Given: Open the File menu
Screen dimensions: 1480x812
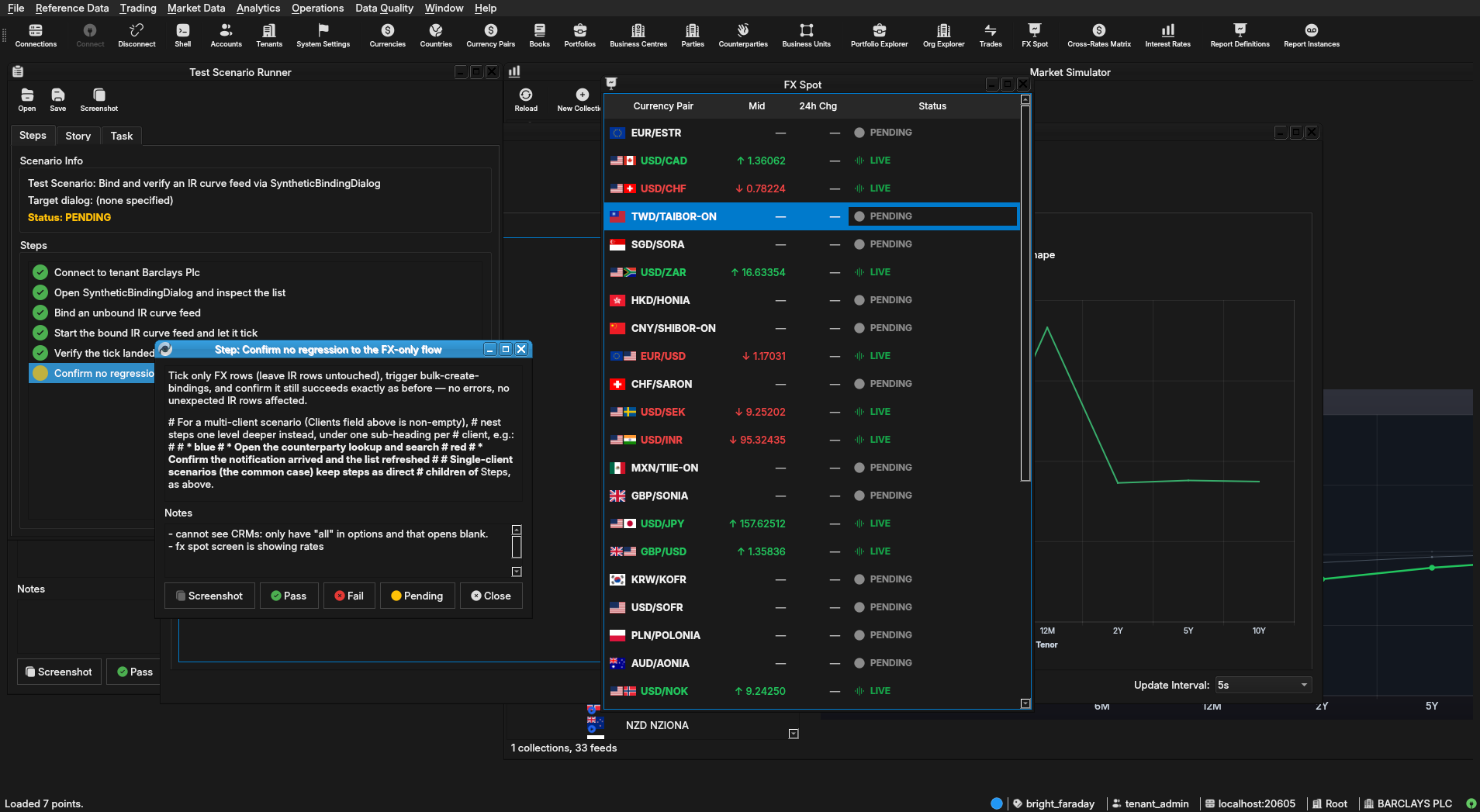Looking at the screenshot, I should 16,8.
